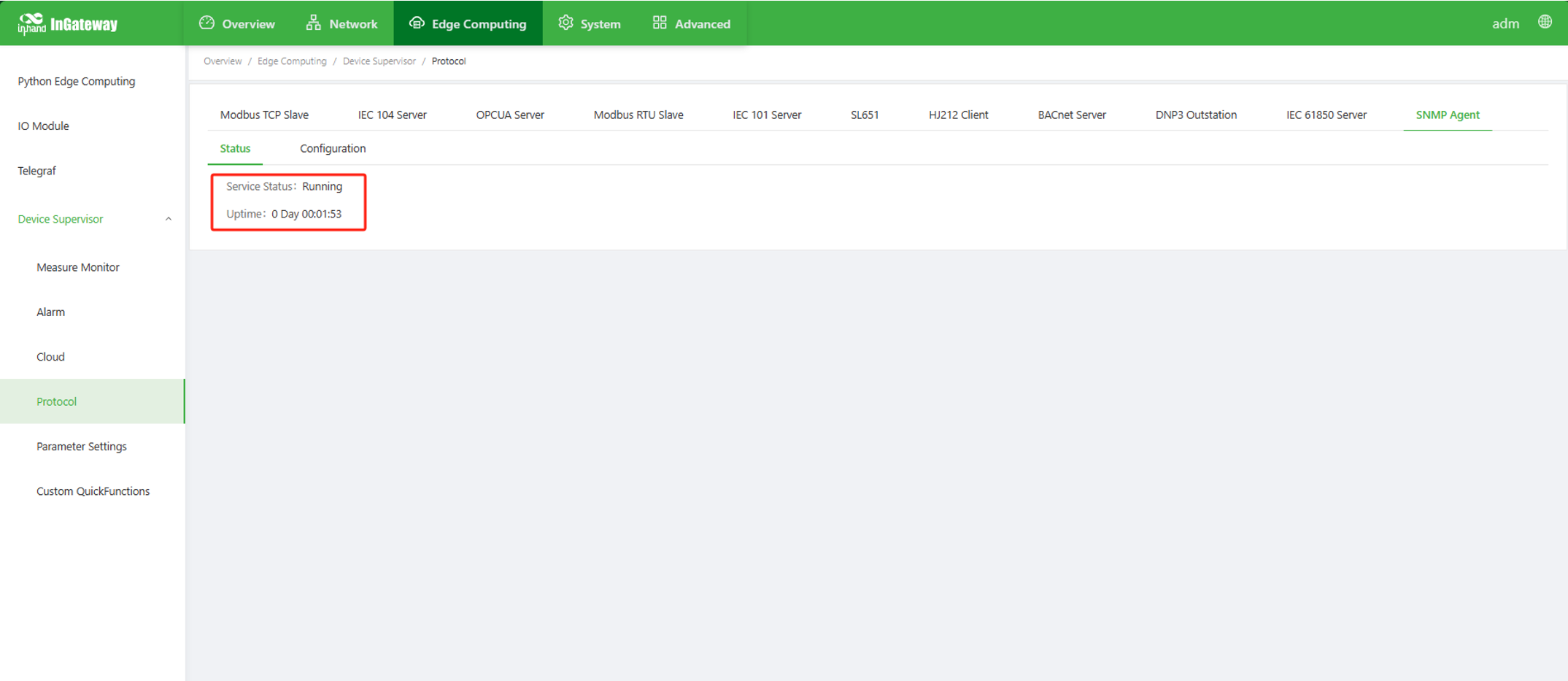Viewport: 1568px width, 681px height.
Task: Switch to the Configuration sub-tab
Action: click(x=333, y=148)
